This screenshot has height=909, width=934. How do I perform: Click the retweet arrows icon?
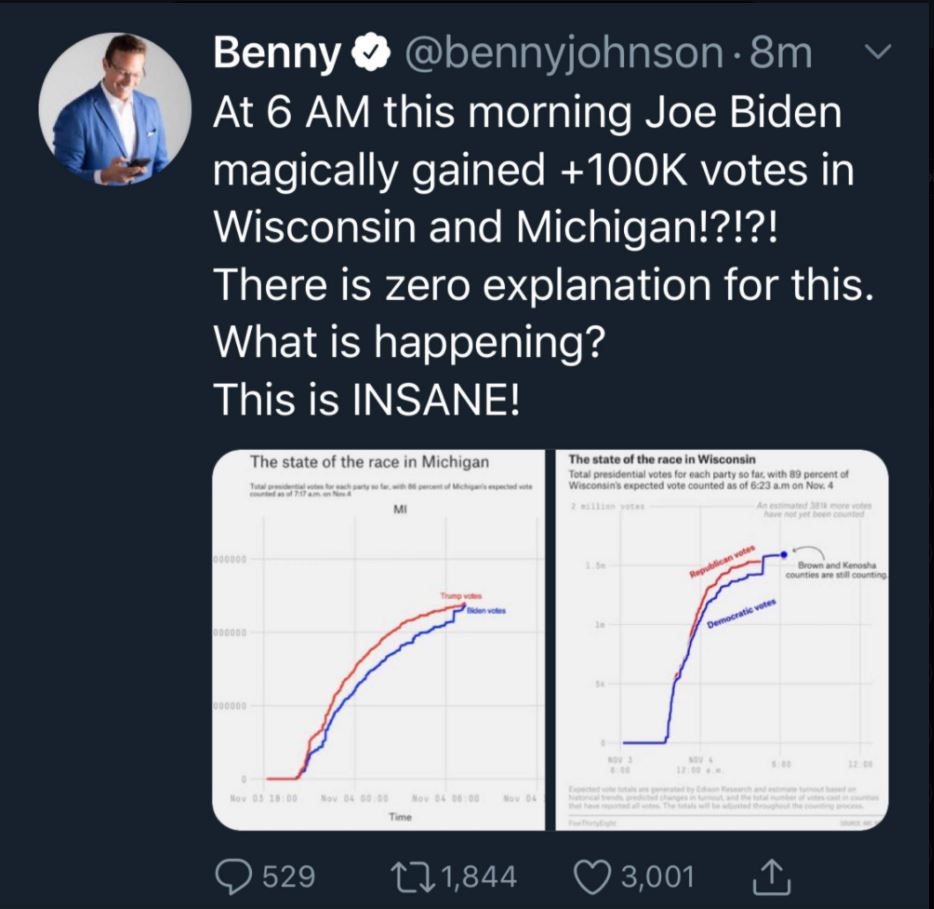413,876
